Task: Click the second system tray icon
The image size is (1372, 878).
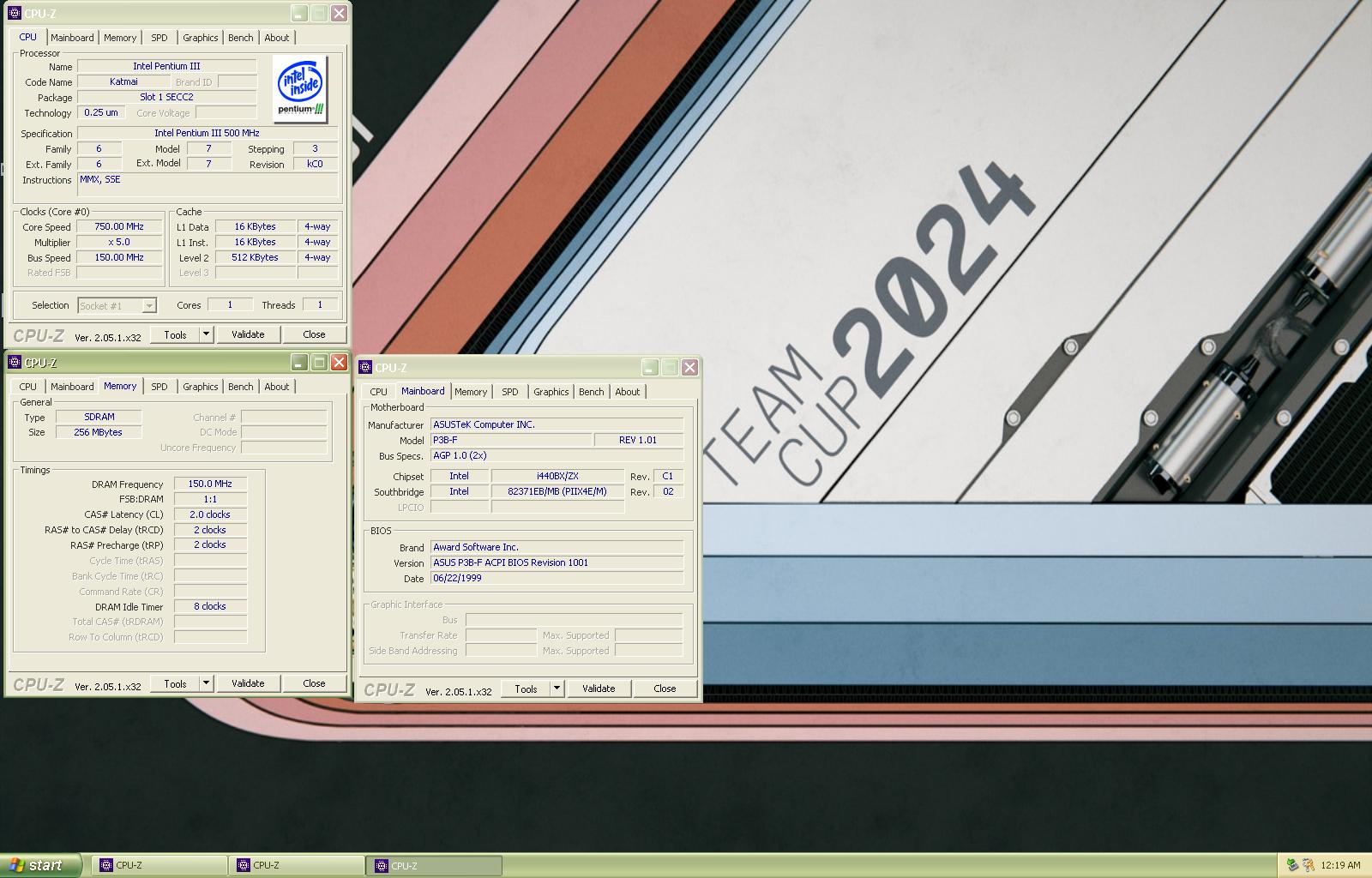Action: coord(1309,866)
